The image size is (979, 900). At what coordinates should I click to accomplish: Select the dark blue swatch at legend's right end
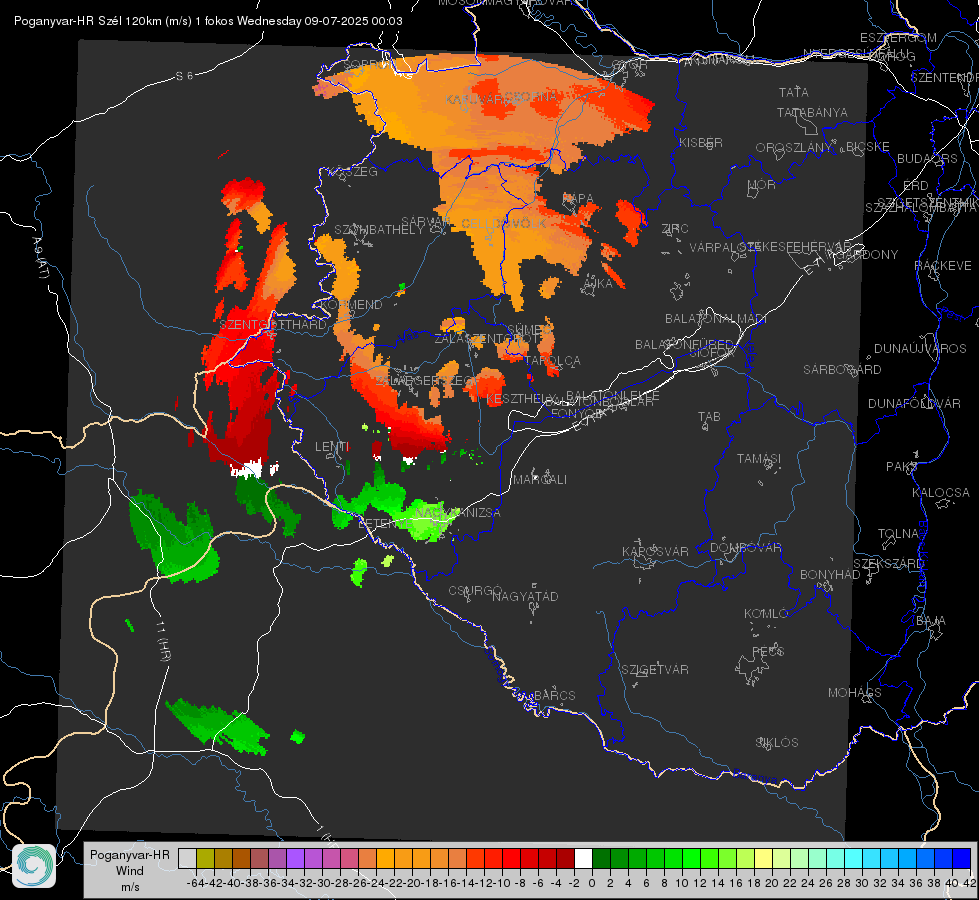pyautogui.click(x=962, y=858)
